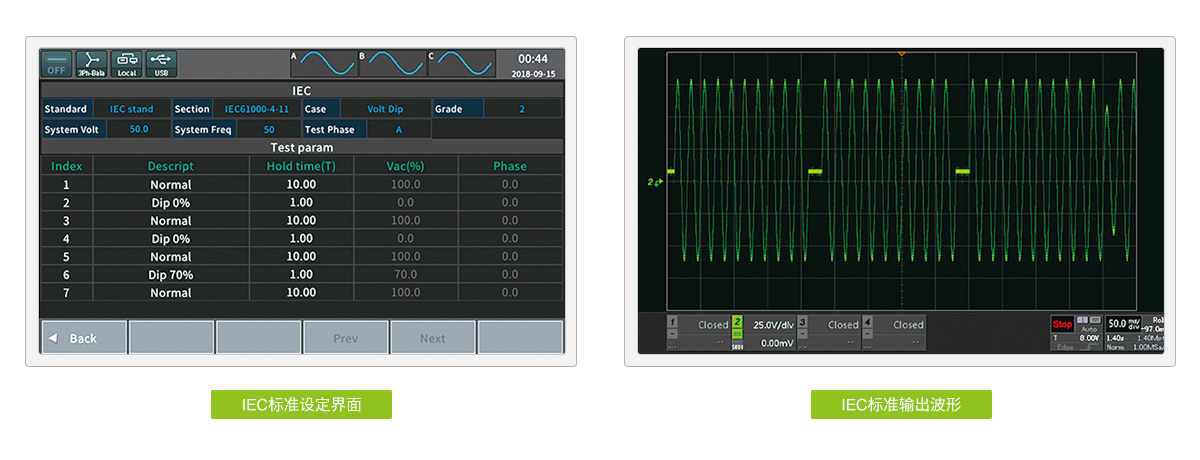Select the System Volt value 50.0
This screenshot has height=460, width=1200.
[x=138, y=129]
